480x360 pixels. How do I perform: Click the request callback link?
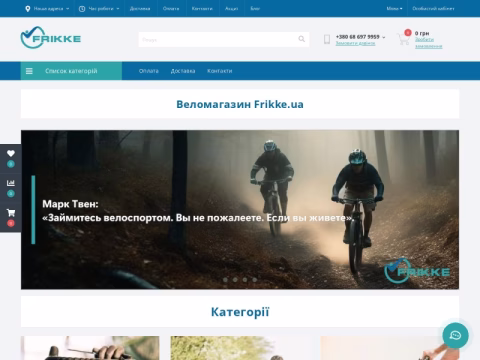[x=355, y=43]
